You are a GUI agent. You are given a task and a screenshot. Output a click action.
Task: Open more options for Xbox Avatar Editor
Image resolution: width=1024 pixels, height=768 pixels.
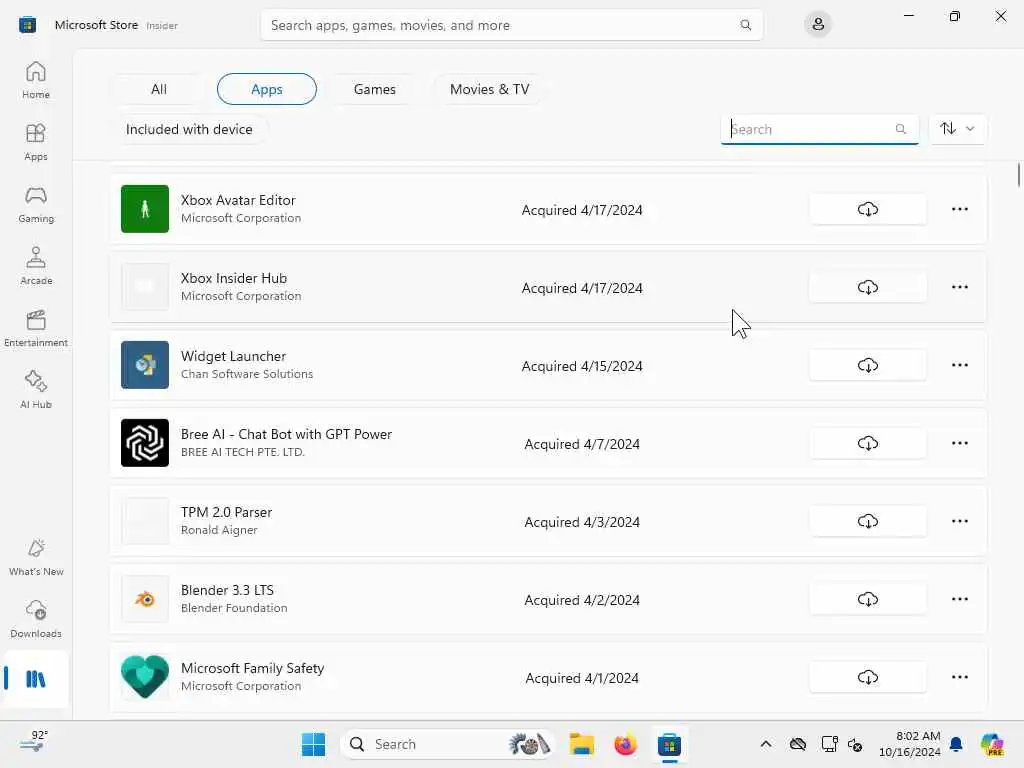[x=959, y=209]
